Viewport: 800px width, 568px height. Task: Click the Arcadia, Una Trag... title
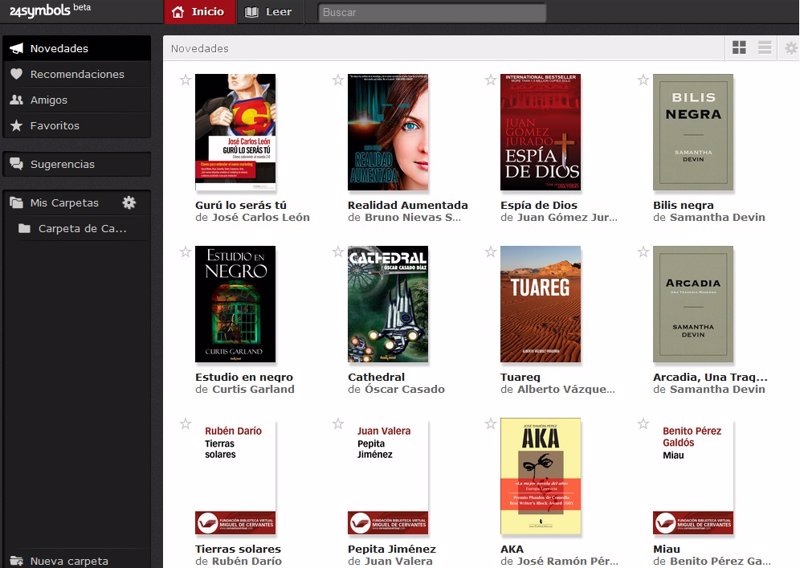pos(710,377)
